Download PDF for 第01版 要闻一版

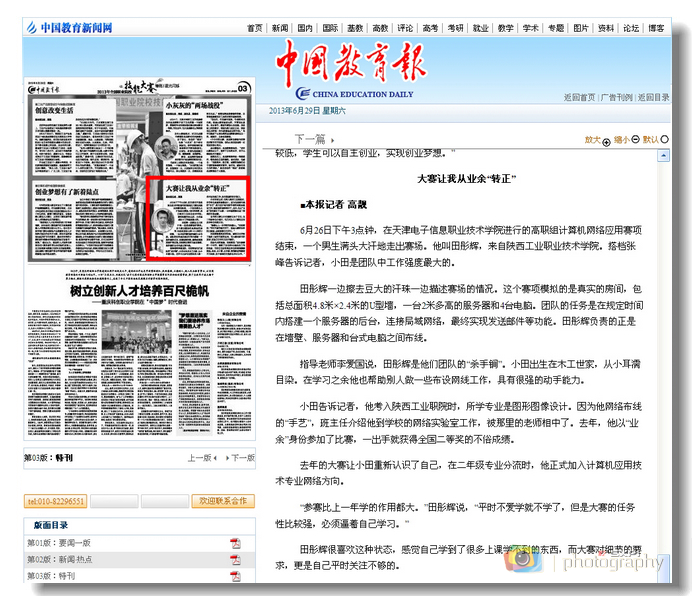(236, 543)
